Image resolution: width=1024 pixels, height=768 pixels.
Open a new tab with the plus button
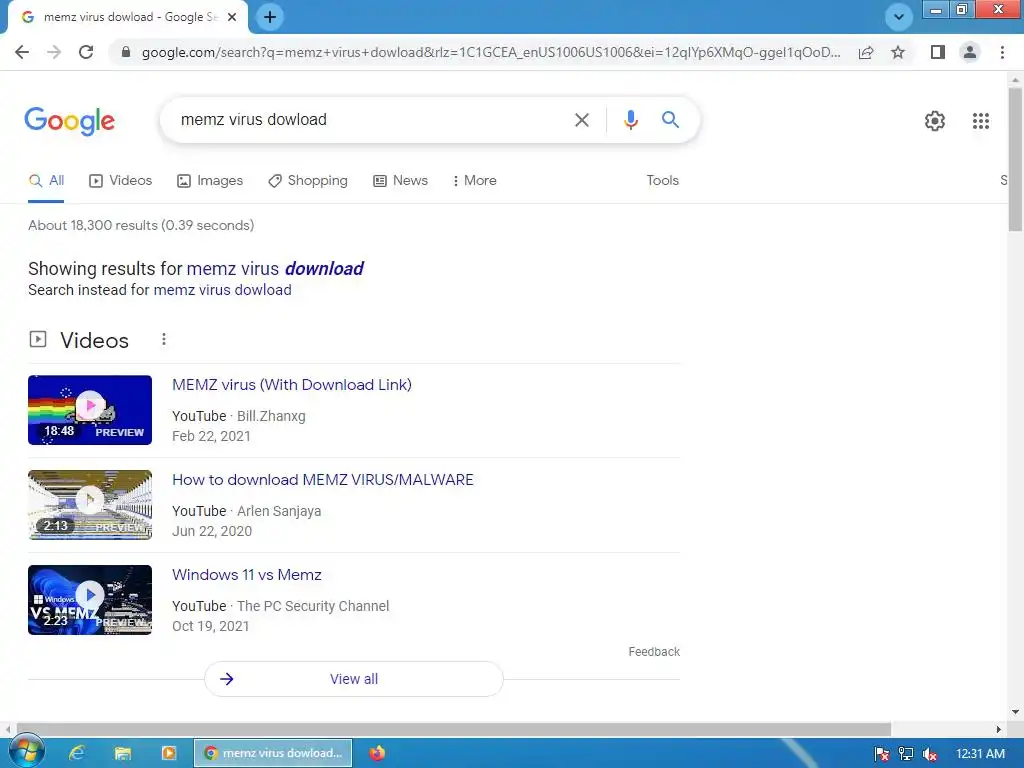click(270, 17)
